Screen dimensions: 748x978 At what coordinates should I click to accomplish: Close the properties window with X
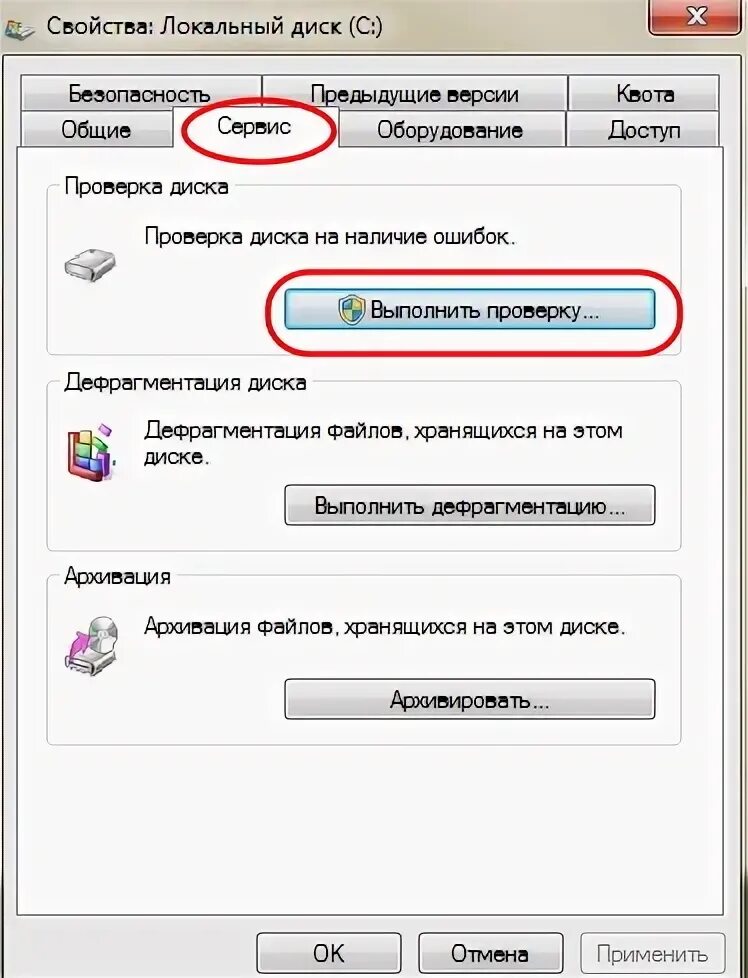coord(696,16)
